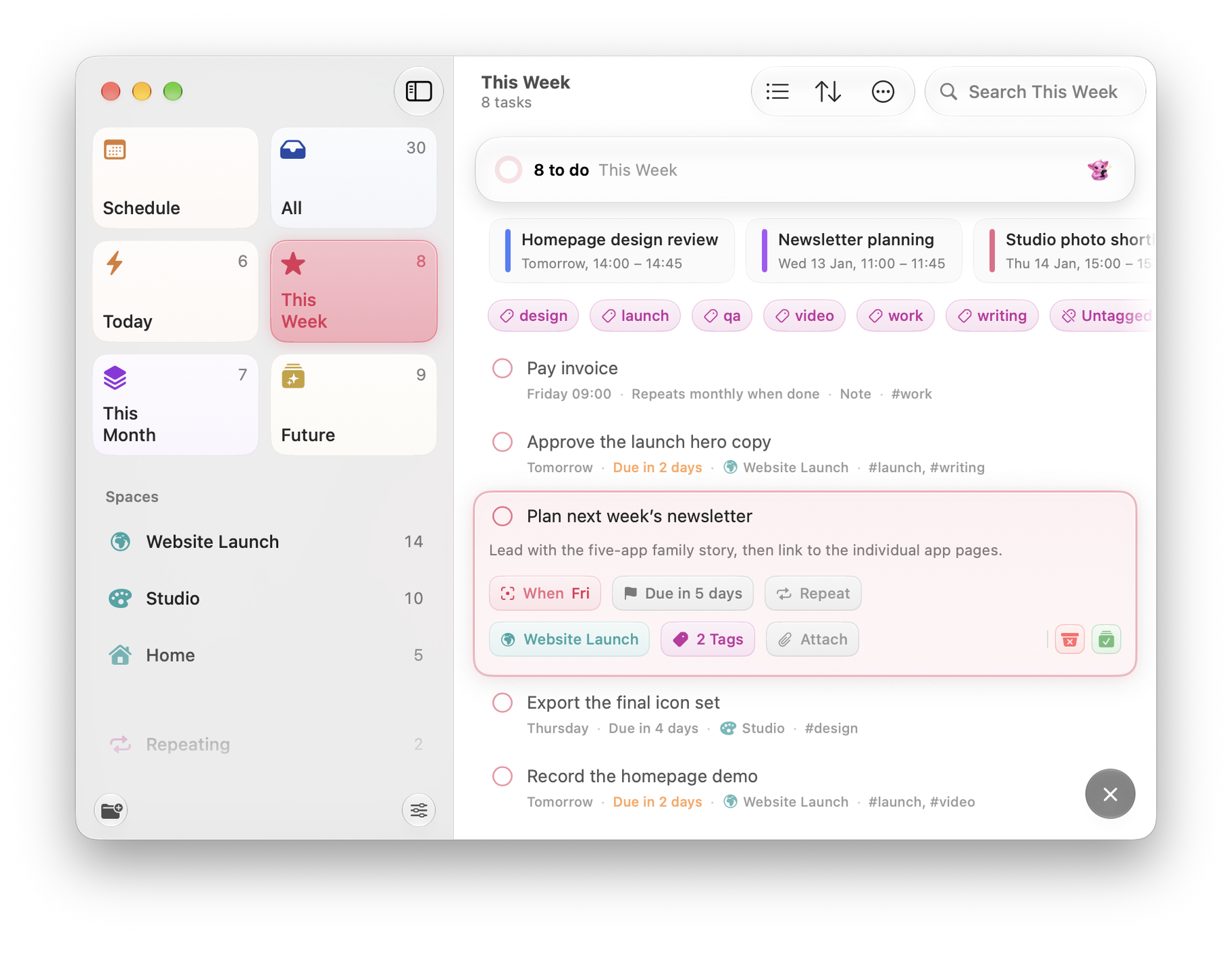
Task: Open the Today lightning card
Action: pyautogui.click(x=176, y=291)
